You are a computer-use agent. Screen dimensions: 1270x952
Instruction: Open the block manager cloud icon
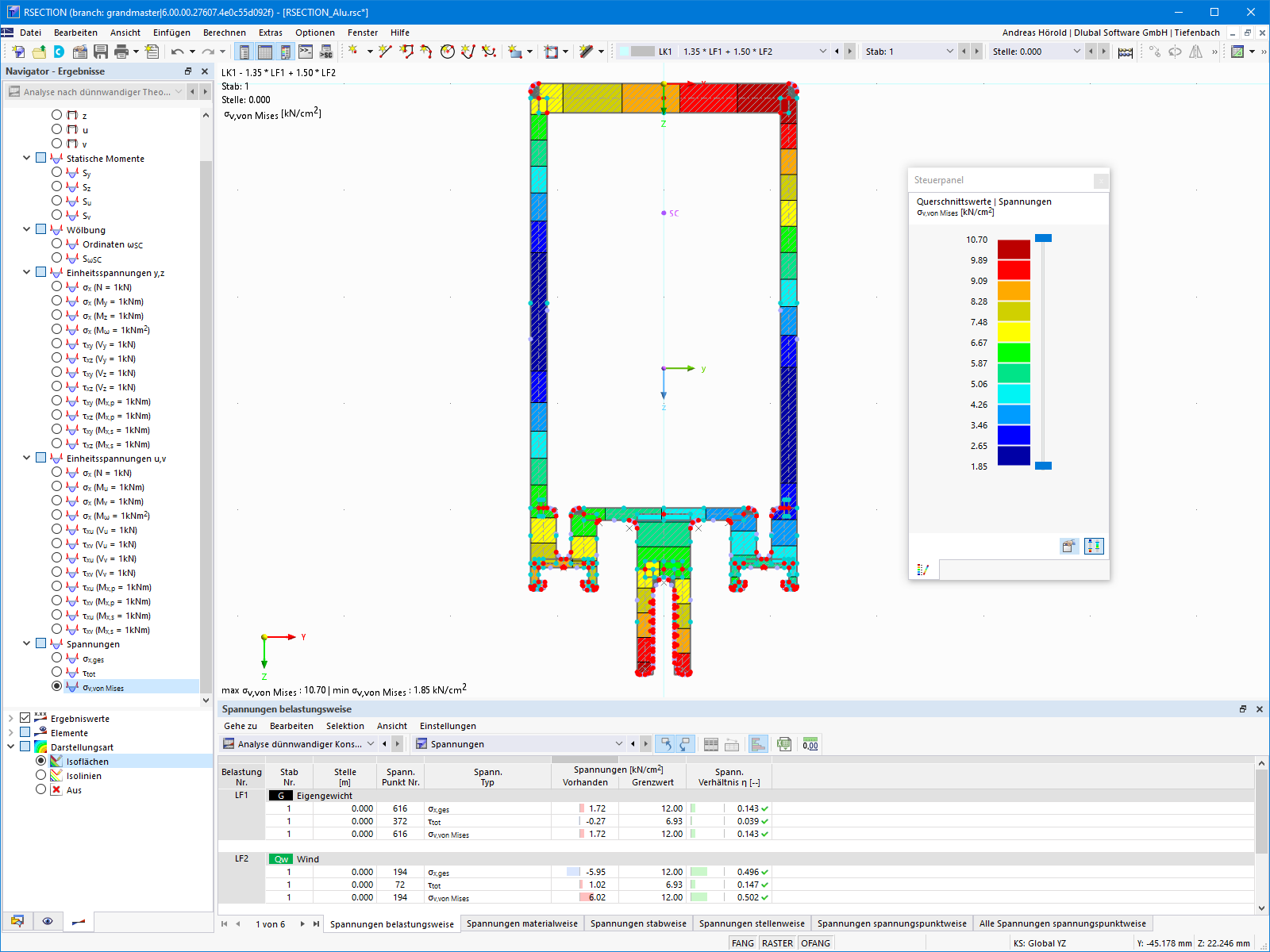[60, 52]
